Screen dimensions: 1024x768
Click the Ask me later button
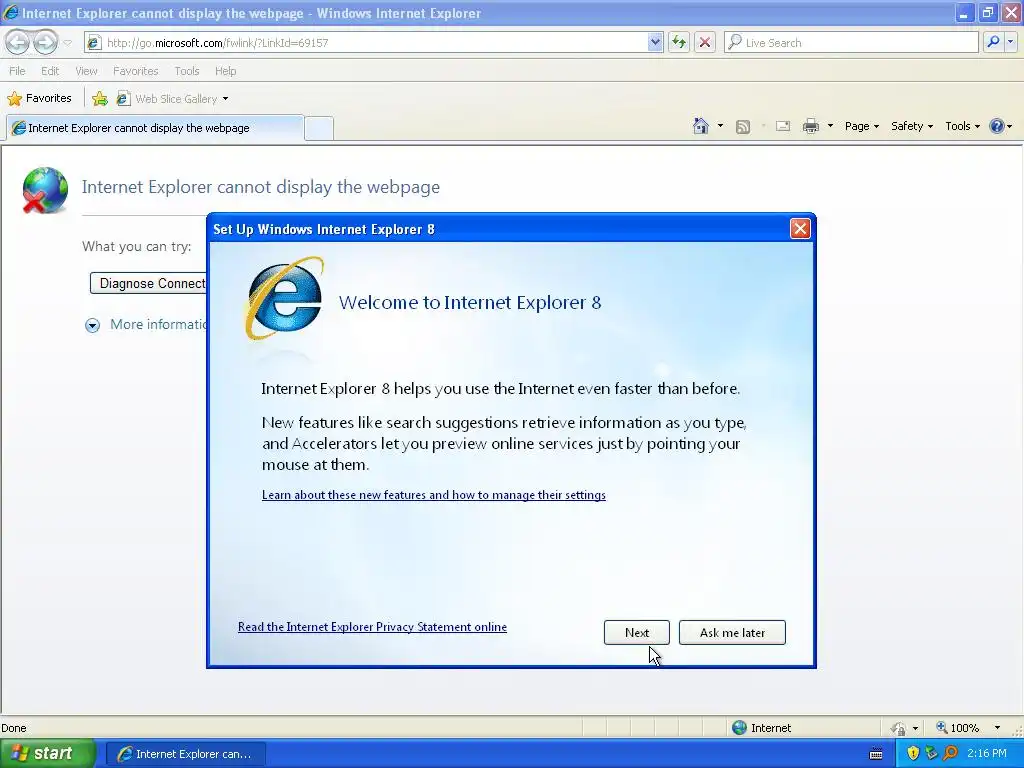(732, 632)
